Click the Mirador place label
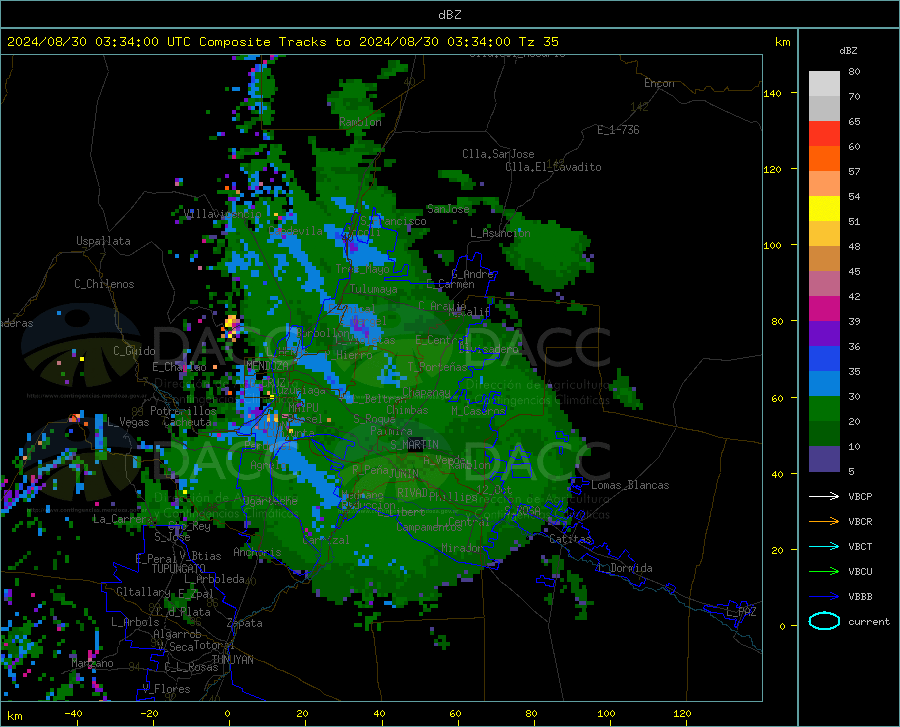The image size is (900, 727). [x=462, y=549]
